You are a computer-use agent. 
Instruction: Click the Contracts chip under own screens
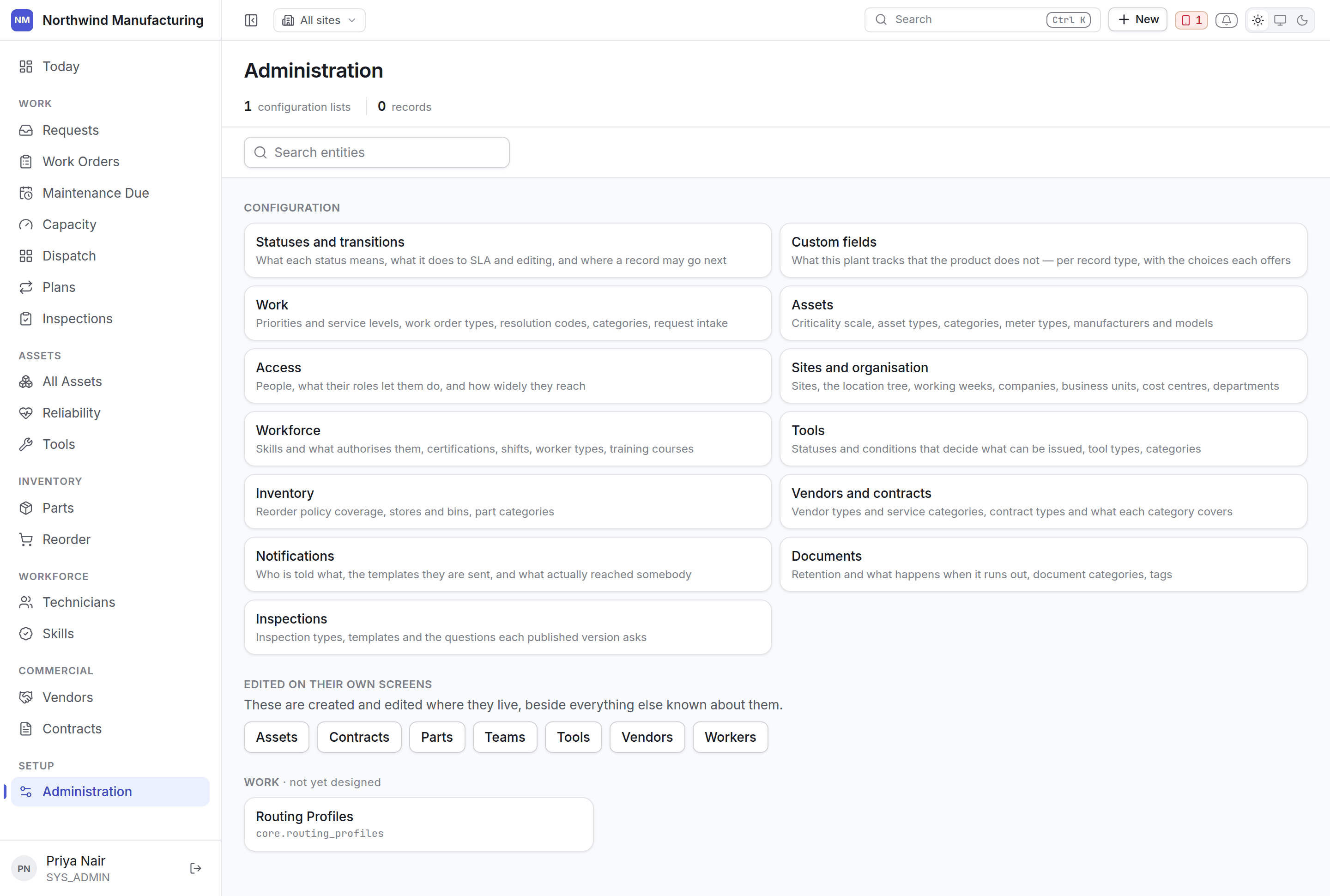click(x=359, y=737)
